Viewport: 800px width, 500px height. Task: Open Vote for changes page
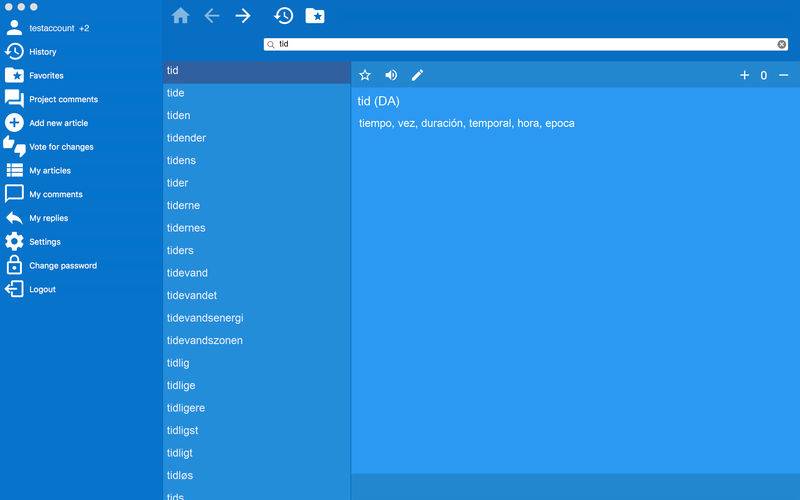[x=61, y=147]
